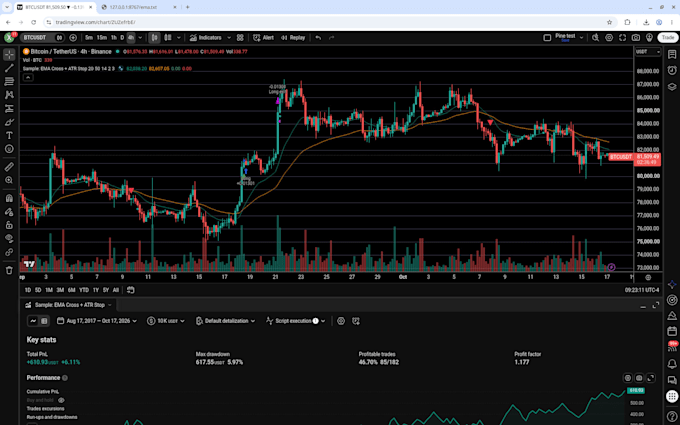680x425 pixels.
Task: Open the emoji icons tool
Action: (9, 149)
